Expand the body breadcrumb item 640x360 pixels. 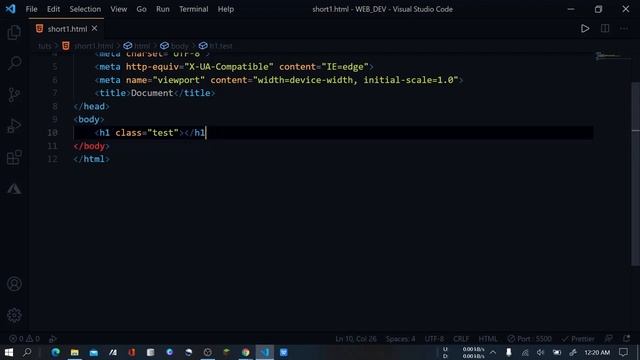tap(175, 46)
